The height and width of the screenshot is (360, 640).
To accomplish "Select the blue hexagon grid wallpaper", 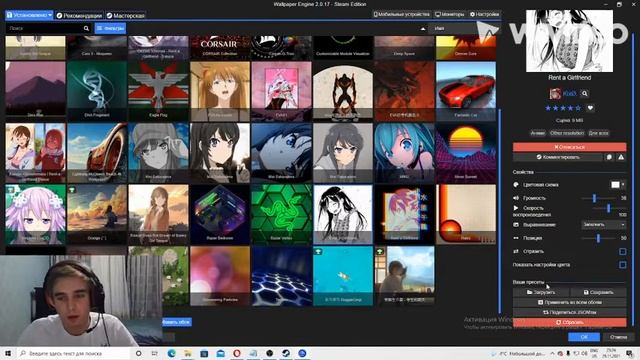I will pos(281,276).
